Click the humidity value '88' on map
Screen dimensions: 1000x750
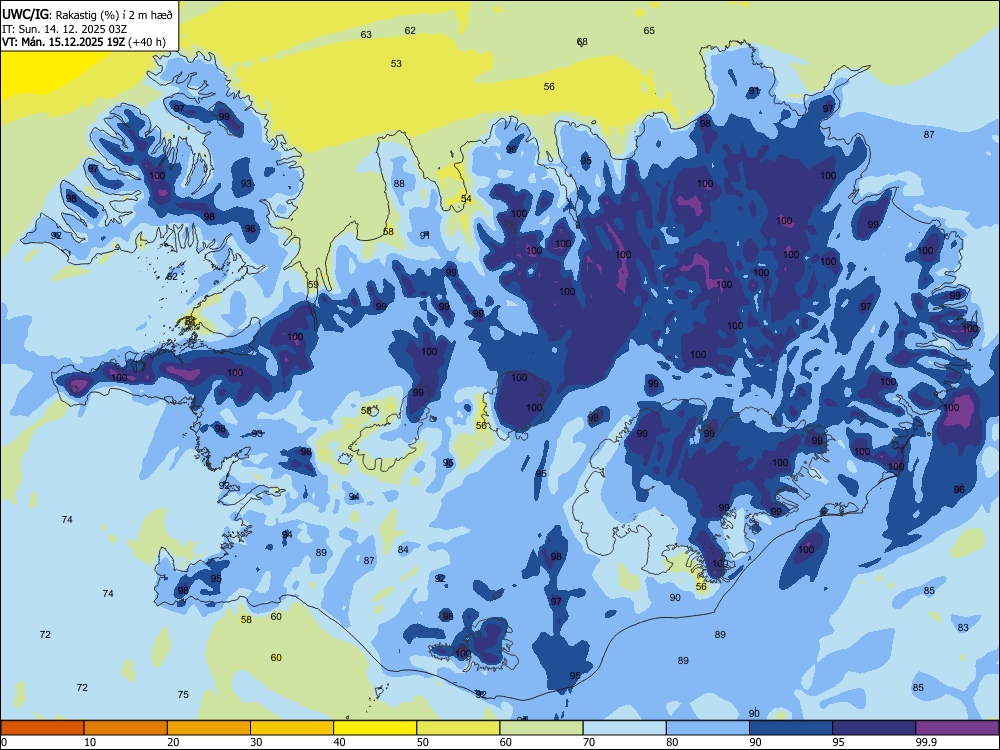[x=399, y=184]
